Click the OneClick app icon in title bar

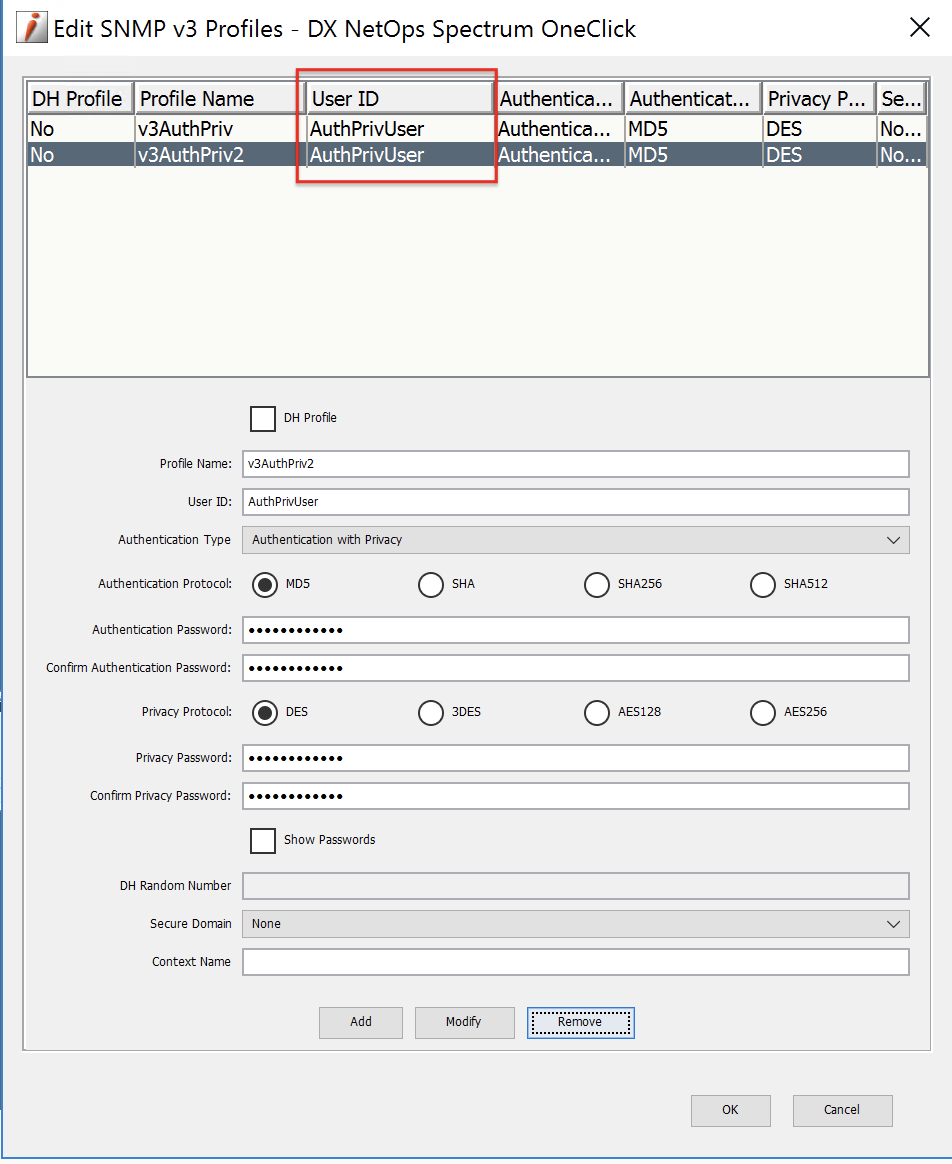33,28
